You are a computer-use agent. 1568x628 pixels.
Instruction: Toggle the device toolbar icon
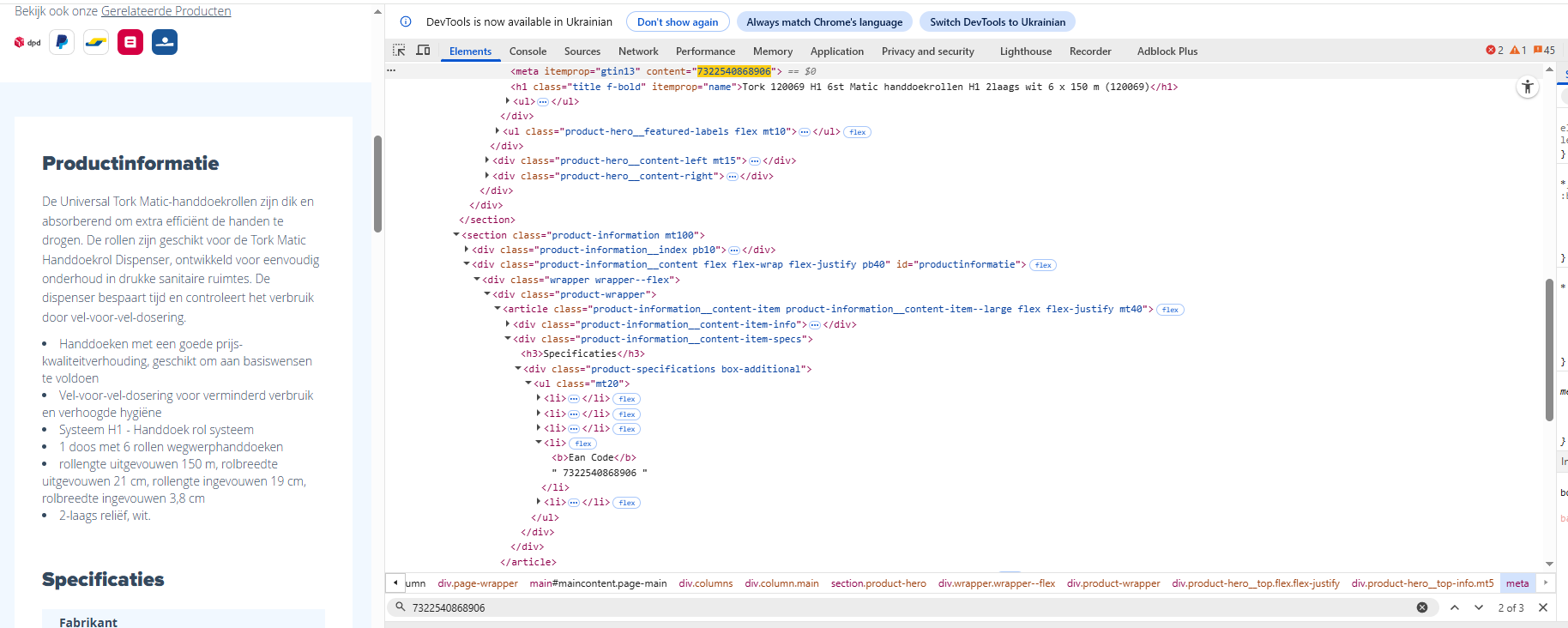[x=423, y=51]
